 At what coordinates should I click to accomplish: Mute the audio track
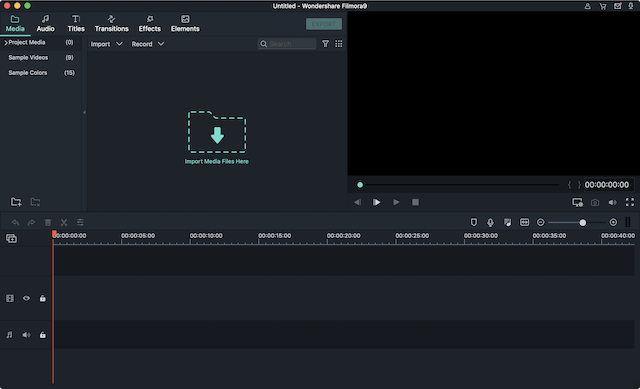click(26, 335)
